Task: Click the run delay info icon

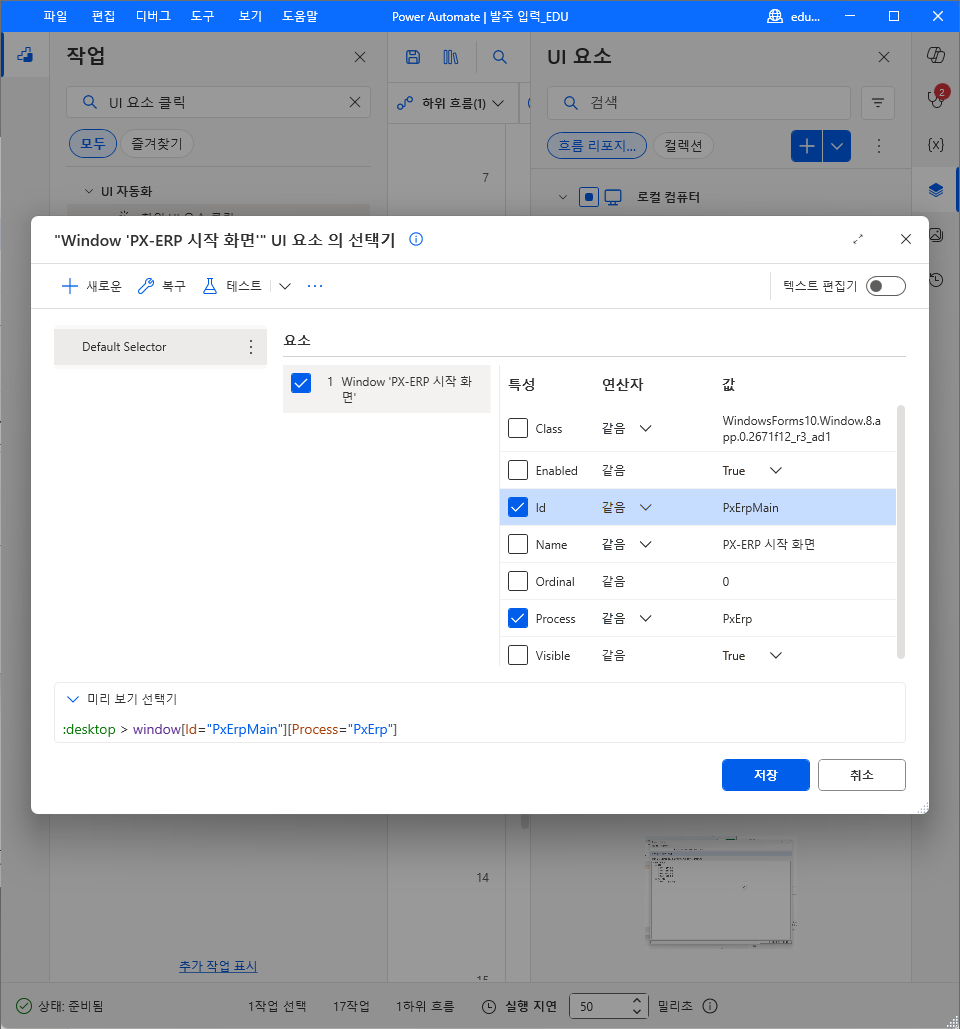Action: pyautogui.click(x=710, y=1006)
